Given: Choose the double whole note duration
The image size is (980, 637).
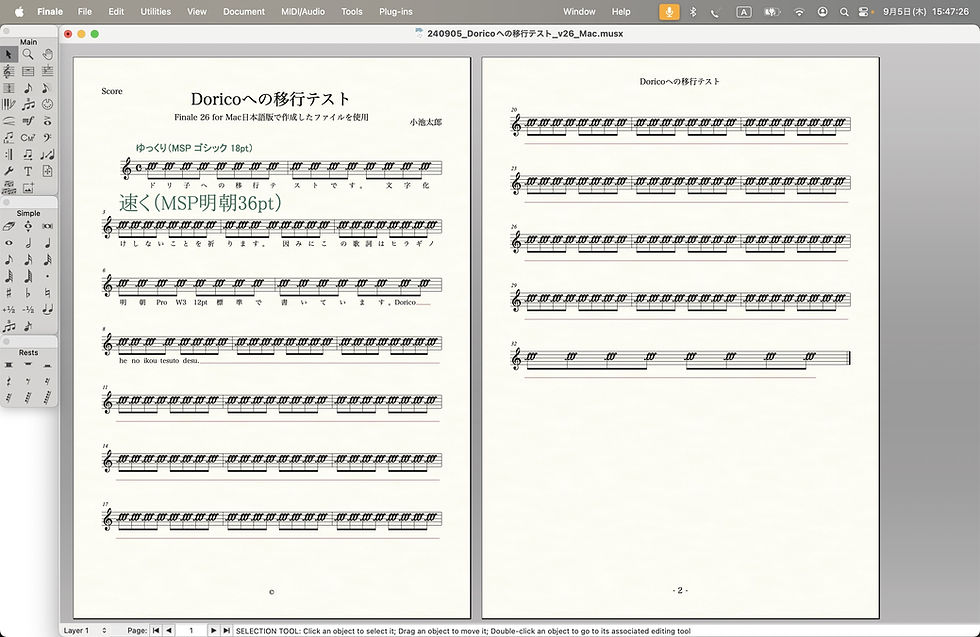Looking at the screenshot, I should coord(48,226).
